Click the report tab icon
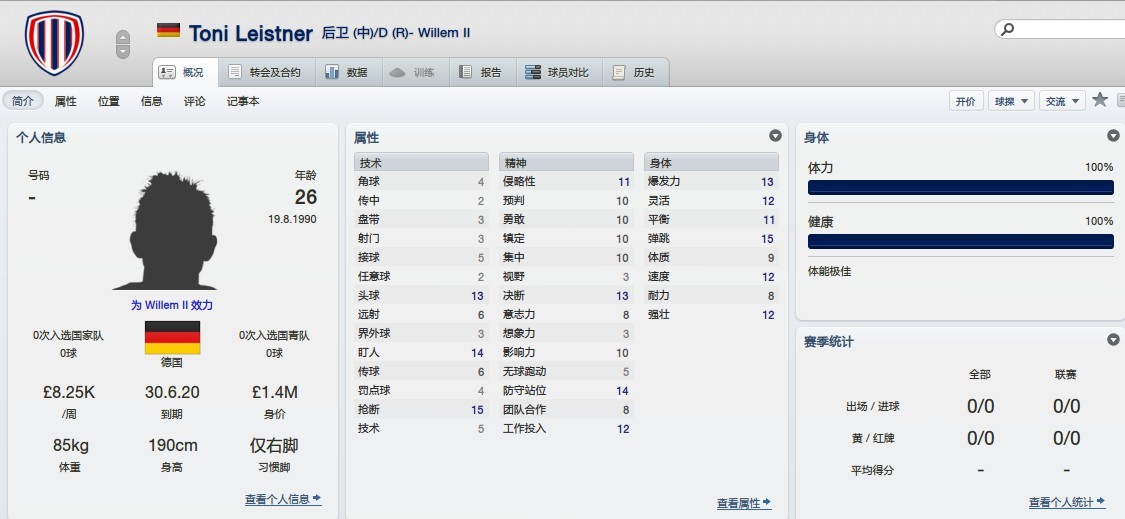The width and height of the screenshot is (1125, 519). [466, 72]
